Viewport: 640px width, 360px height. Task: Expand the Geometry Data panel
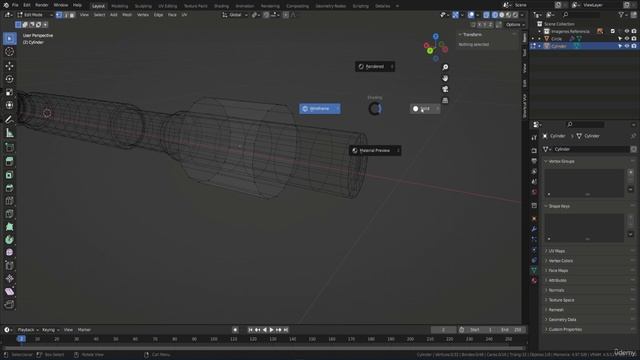pyautogui.click(x=562, y=320)
